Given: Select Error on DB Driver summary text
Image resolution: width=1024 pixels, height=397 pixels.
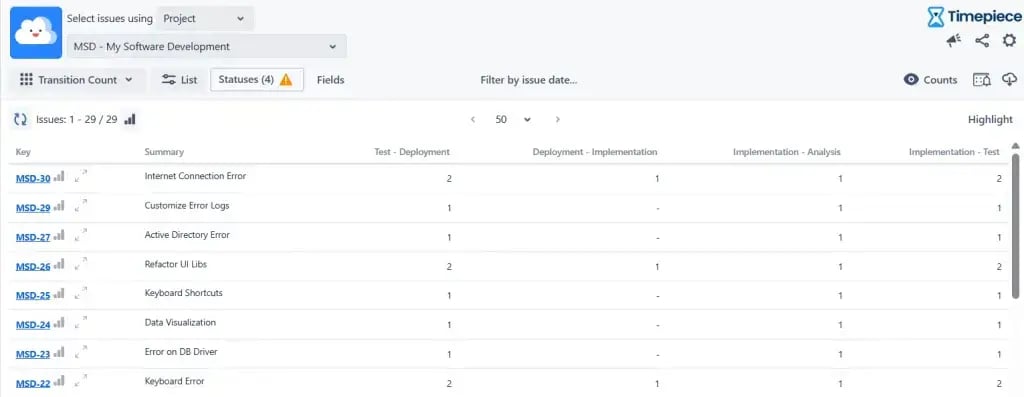Looking at the screenshot, I should pos(180,351).
